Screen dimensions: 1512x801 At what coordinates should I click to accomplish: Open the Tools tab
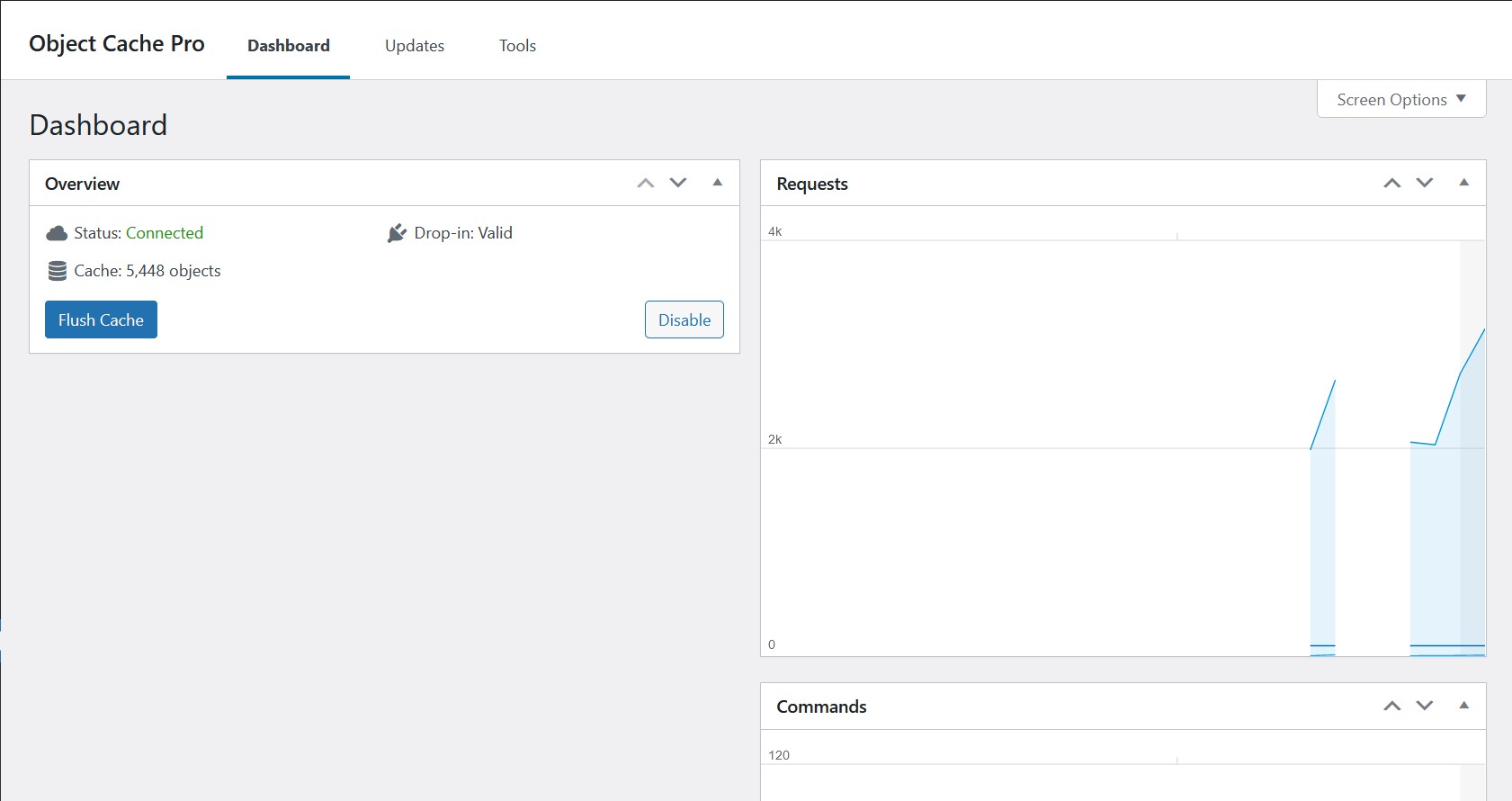(517, 45)
